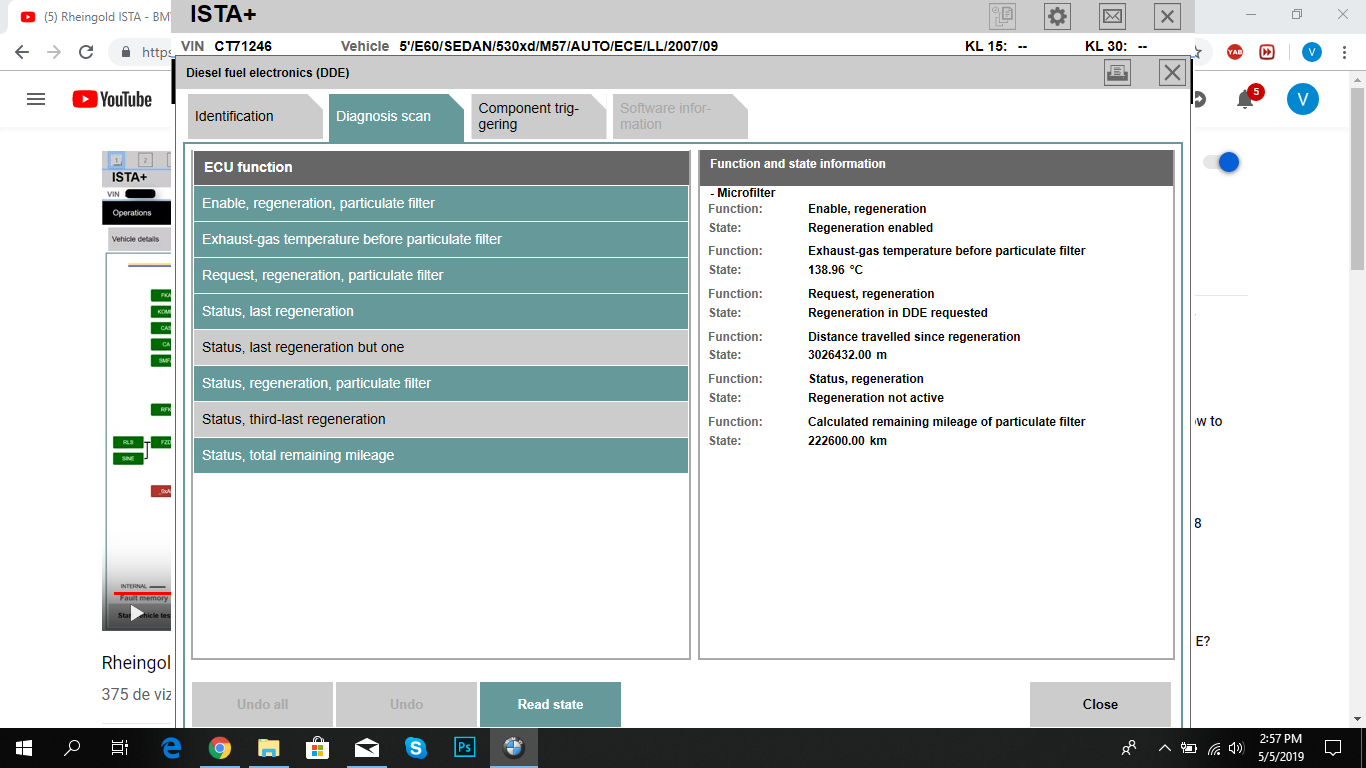The width and height of the screenshot is (1366, 768).
Task: Open ISTA+ settings gear icon
Action: tap(1057, 16)
